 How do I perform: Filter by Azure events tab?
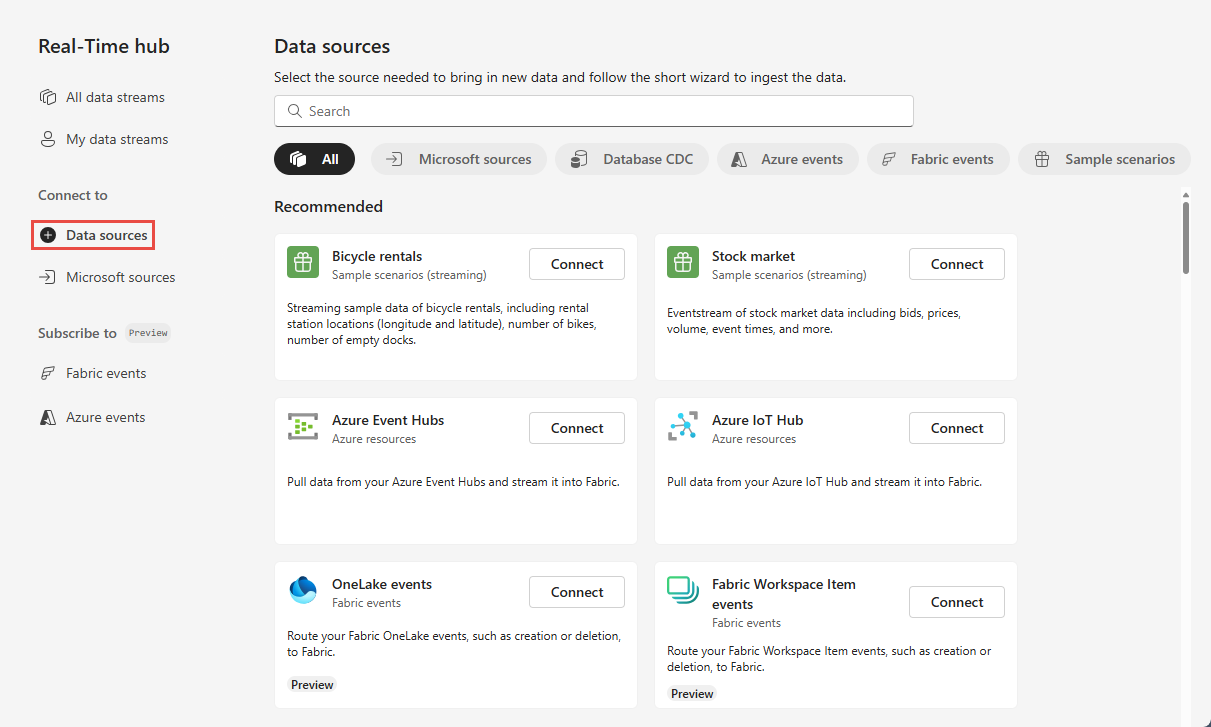pos(788,159)
